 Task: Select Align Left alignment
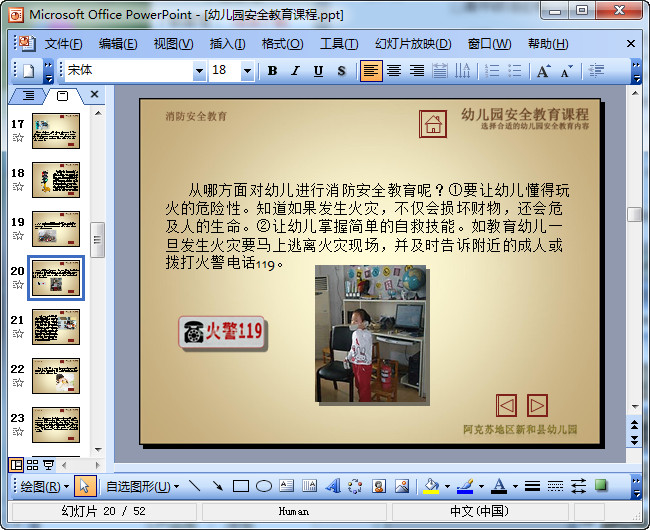371,71
